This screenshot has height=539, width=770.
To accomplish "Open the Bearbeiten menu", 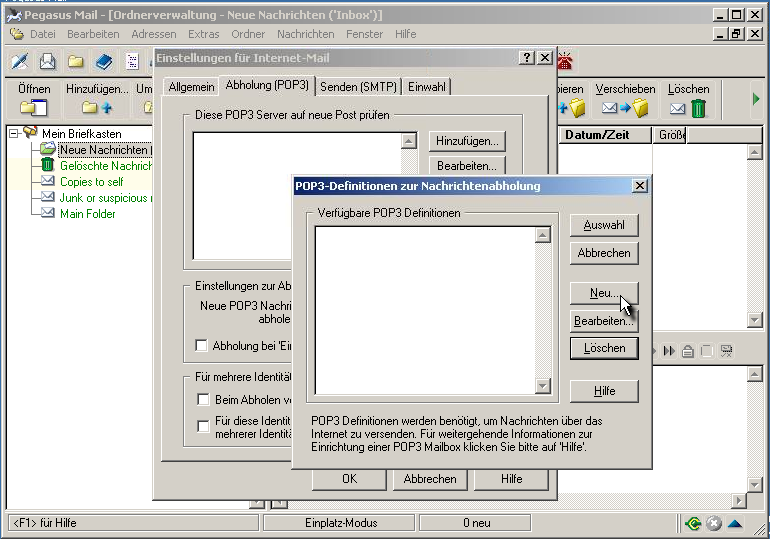I will [93, 34].
